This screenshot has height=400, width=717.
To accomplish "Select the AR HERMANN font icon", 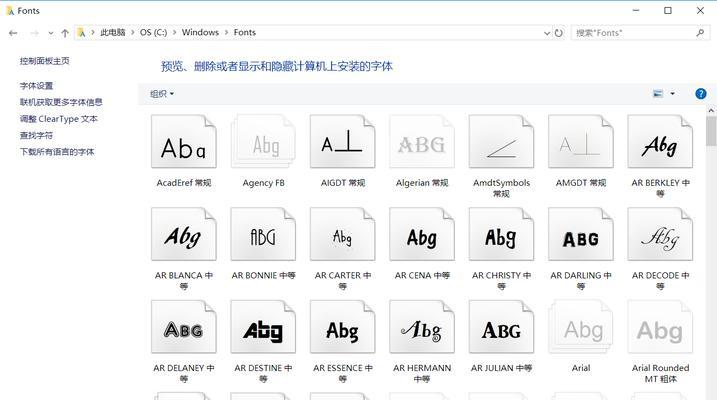I will tap(422, 327).
